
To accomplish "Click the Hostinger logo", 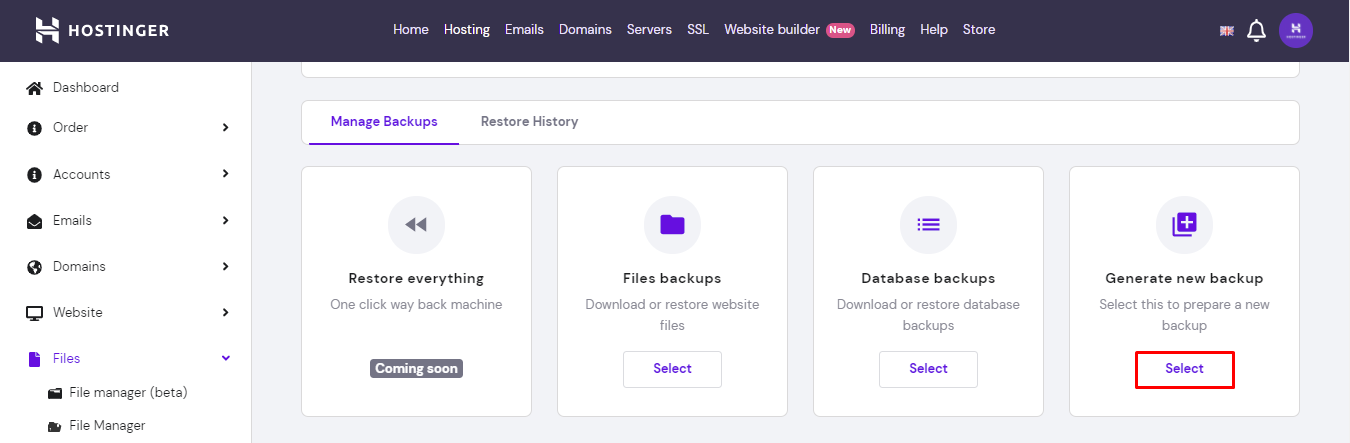I will 102,30.
